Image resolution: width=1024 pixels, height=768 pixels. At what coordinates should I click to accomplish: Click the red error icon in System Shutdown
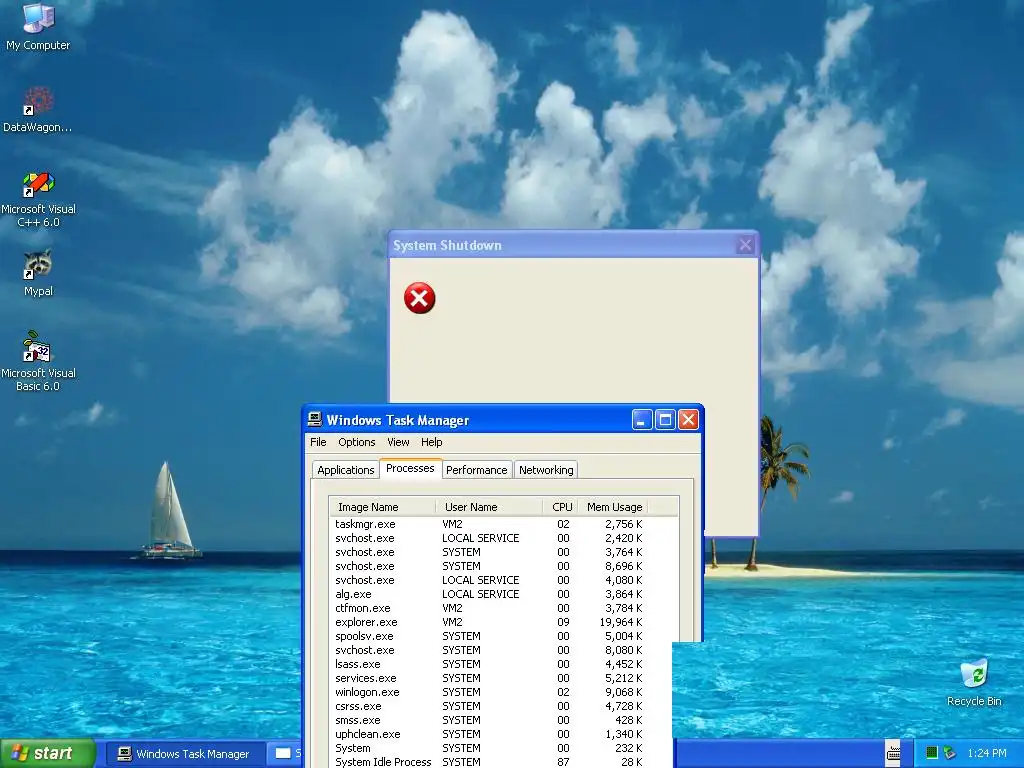[419, 298]
